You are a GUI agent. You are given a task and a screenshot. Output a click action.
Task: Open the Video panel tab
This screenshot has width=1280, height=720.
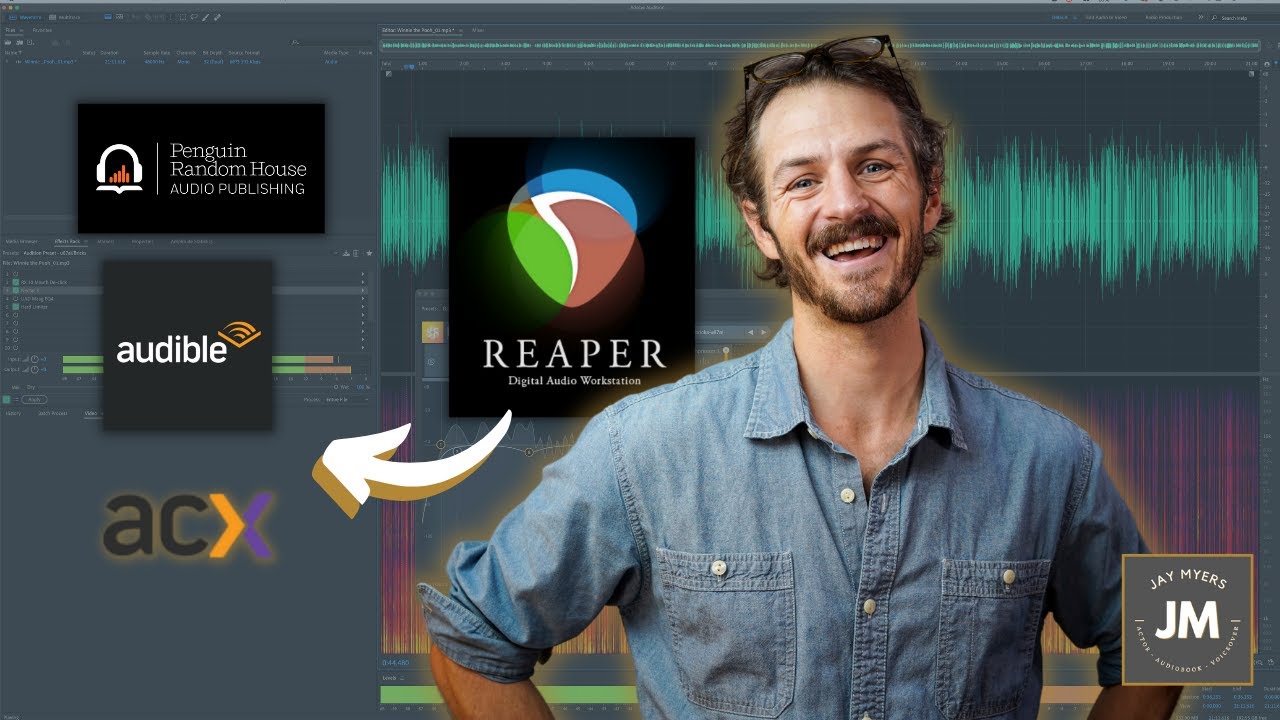click(x=90, y=413)
